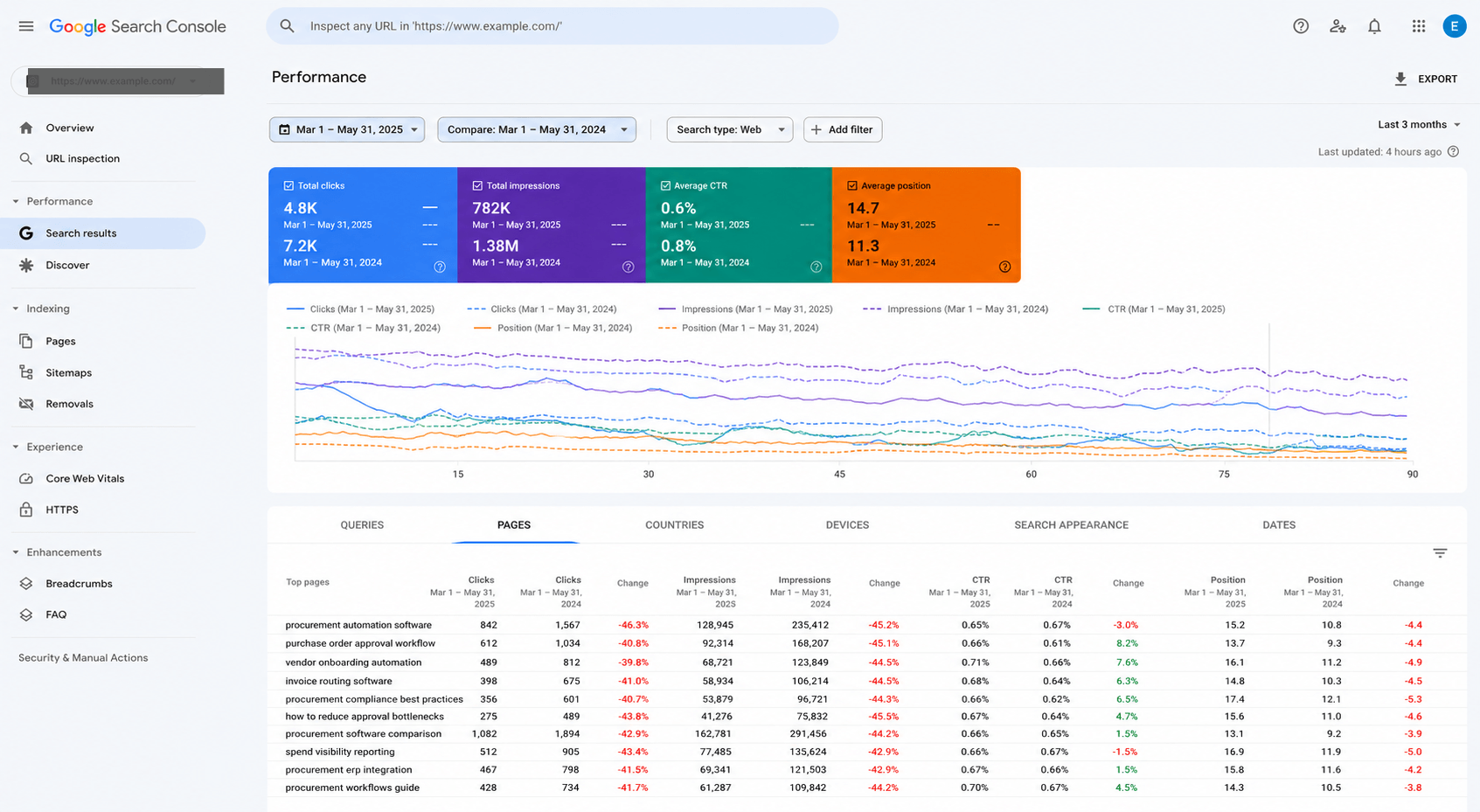
Task: Click the Pages document icon
Action: coord(26,341)
